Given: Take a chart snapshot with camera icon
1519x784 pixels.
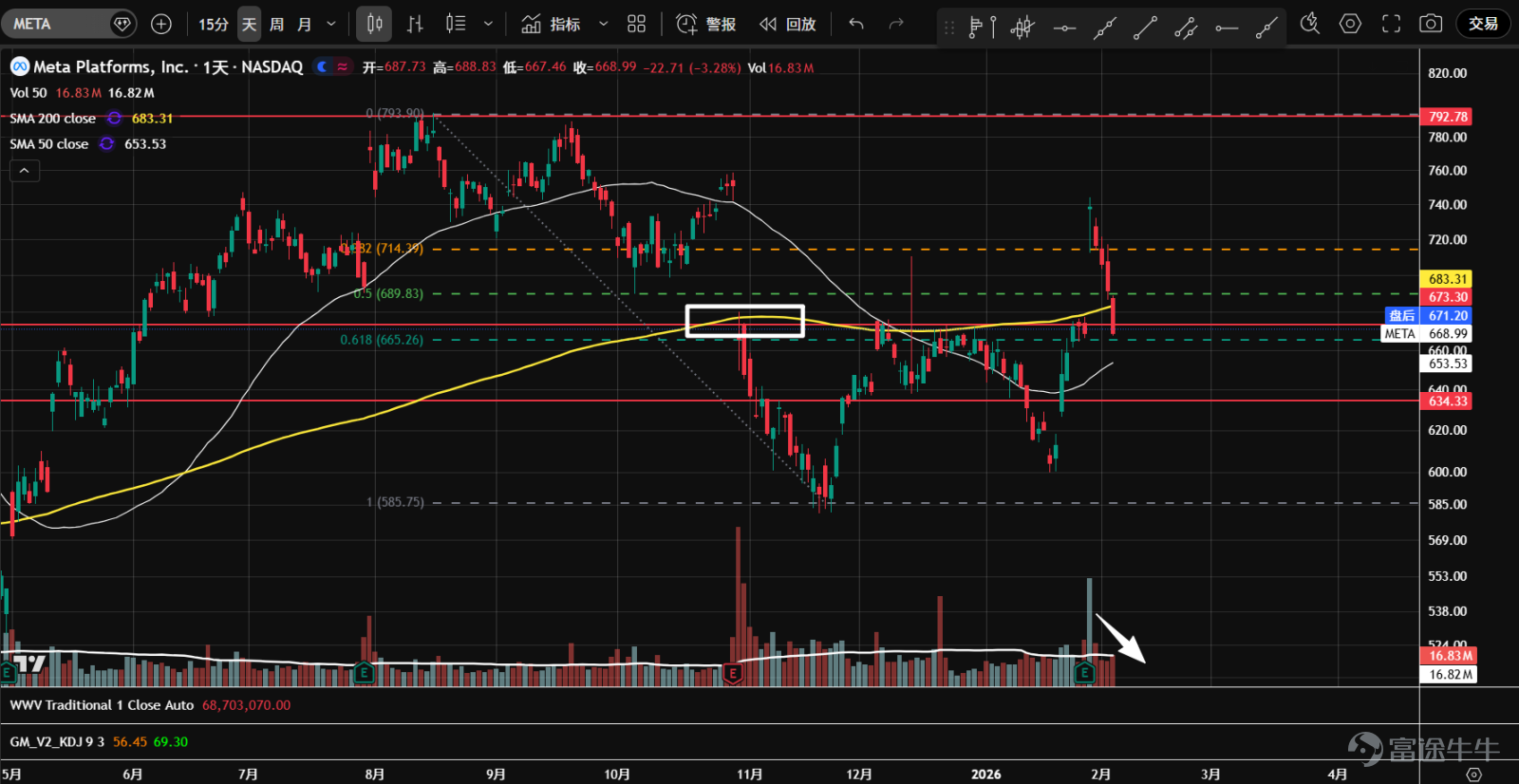Looking at the screenshot, I should 1431,24.
